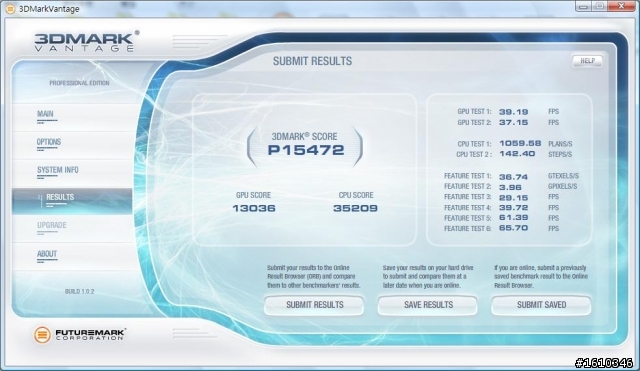Click CPU TEST 1 value 1059.58
The width and height of the screenshot is (640, 371).
(x=520, y=144)
